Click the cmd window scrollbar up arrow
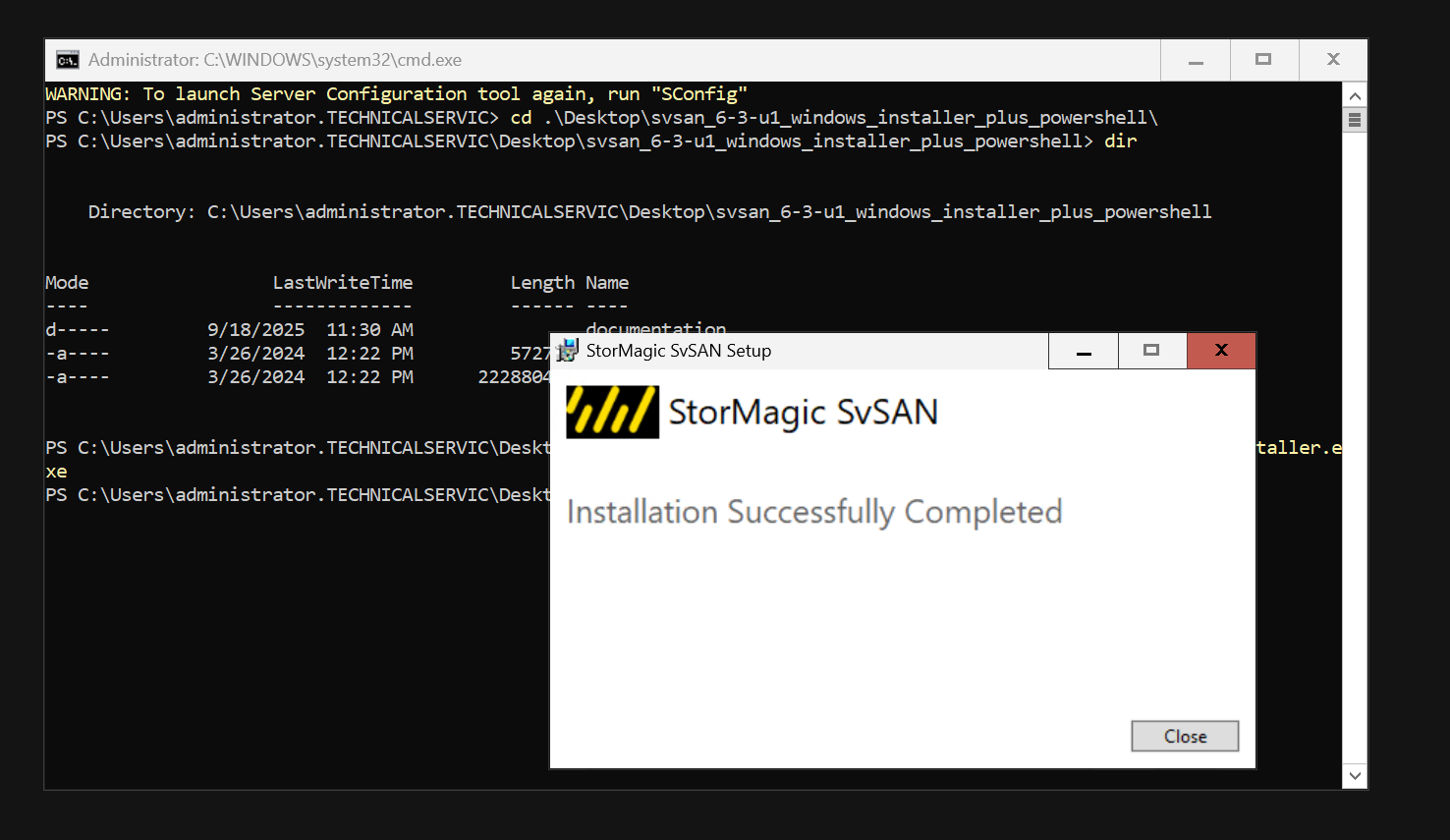This screenshot has width=1450, height=840. pyautogui.click(x=1355, y=95)
